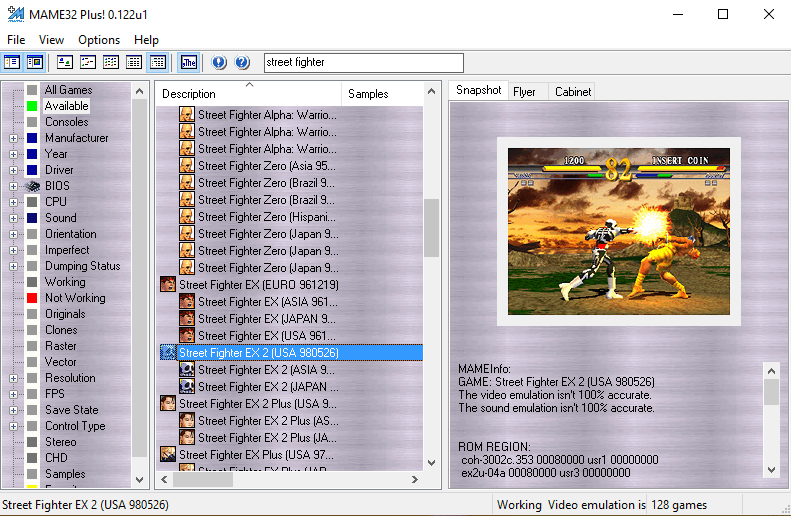Image resolution: width=795 pixels, height=519 pixels.
Task: Open the Options menu
Action: [99, 40]
